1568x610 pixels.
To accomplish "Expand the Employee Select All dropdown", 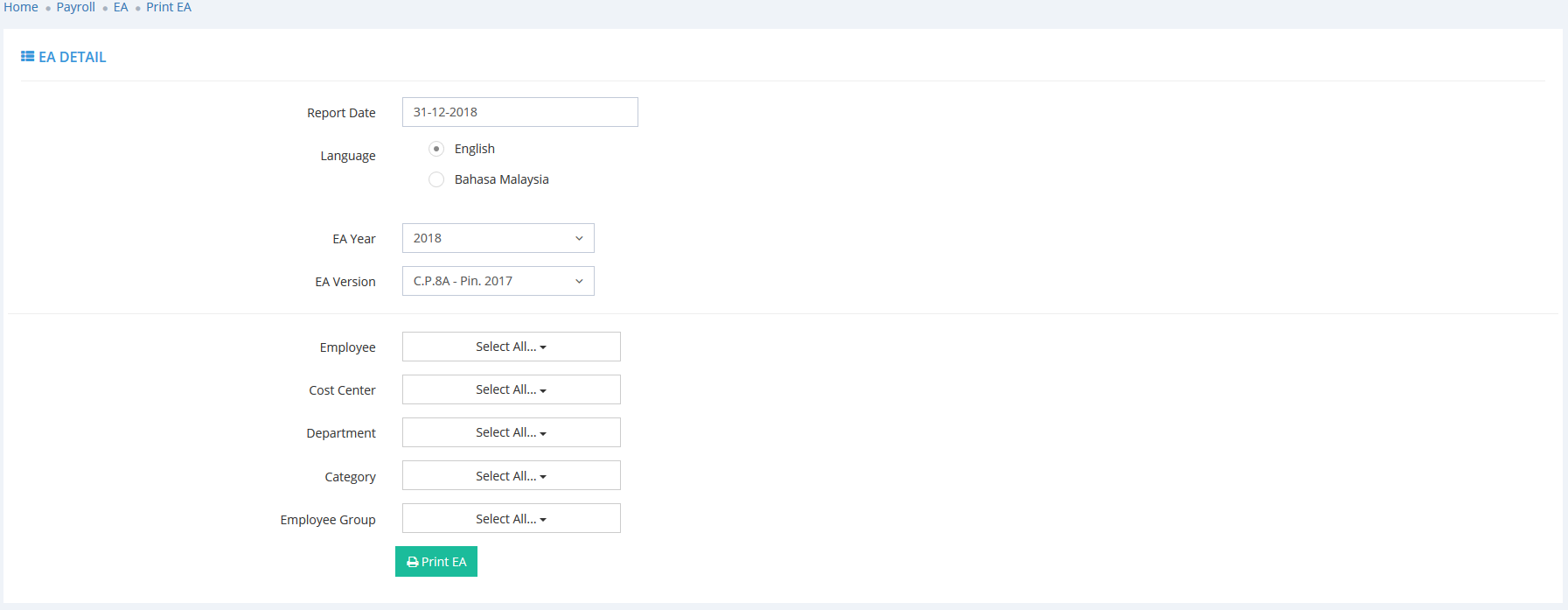I will tap(511, 347).
